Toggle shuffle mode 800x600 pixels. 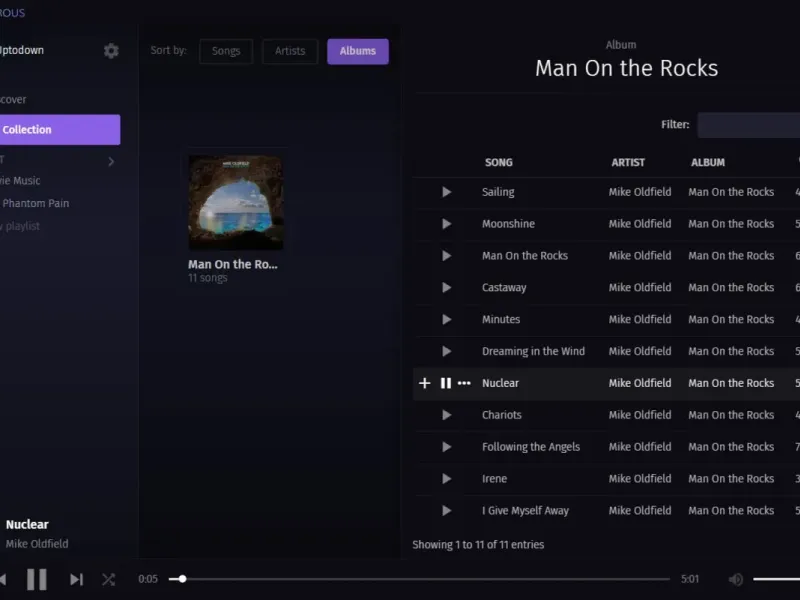pyautogui.click(x=108, y=579)
